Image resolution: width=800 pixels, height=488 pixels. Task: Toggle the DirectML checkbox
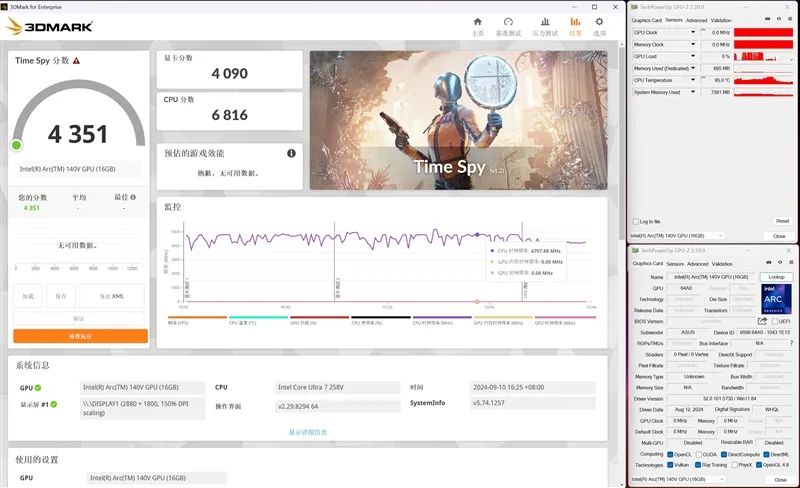point(767,454)
